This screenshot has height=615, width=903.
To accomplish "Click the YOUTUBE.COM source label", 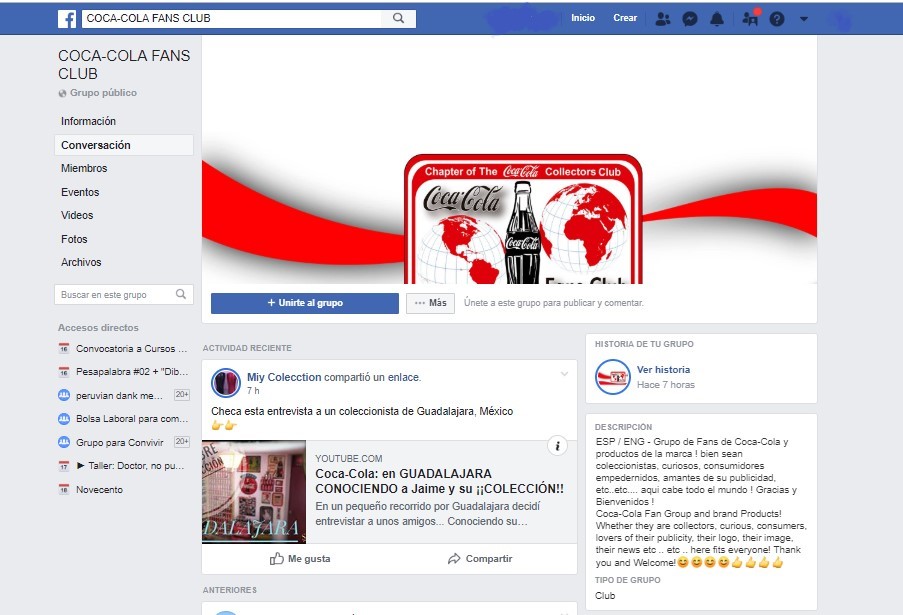I will coord(348,458).
